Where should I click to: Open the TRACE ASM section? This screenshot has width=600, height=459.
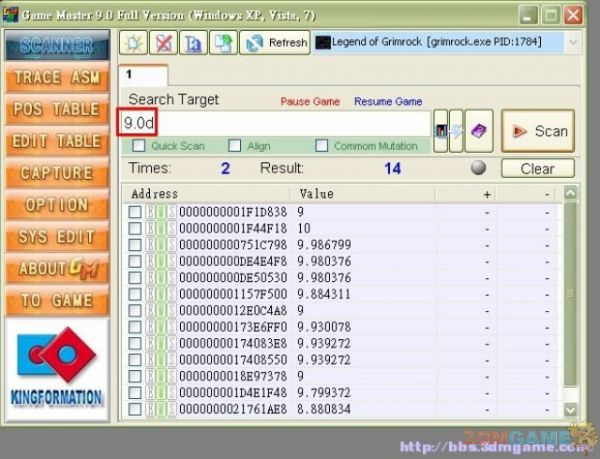pos(57,77)
